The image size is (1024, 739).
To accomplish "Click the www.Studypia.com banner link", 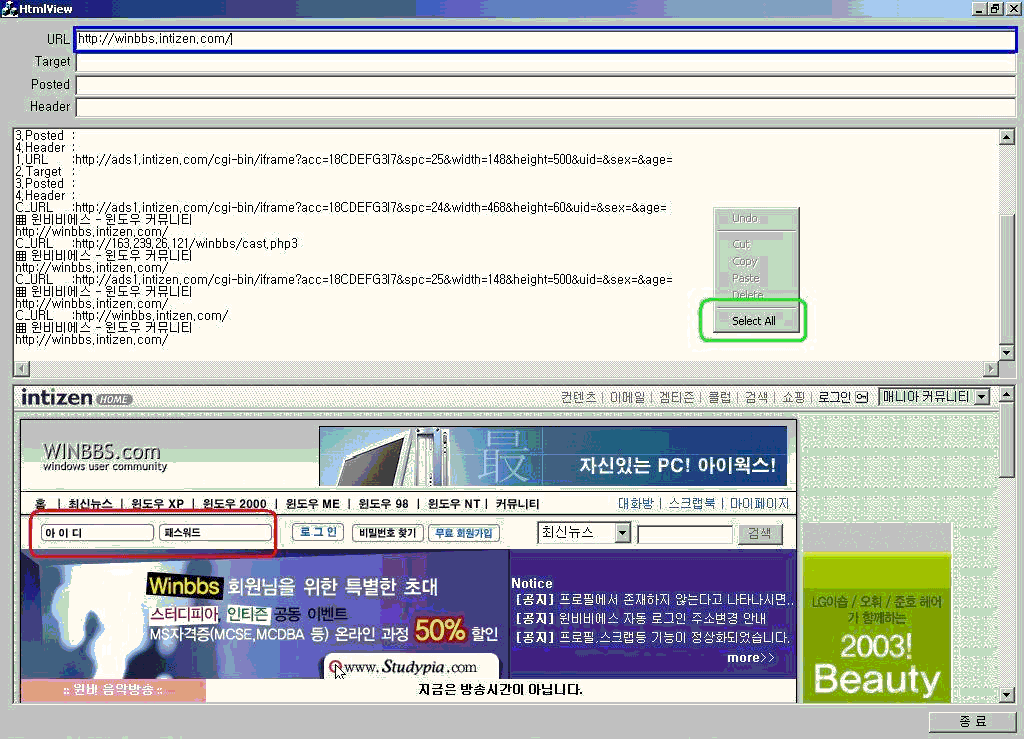I will (x=411, y=667).
